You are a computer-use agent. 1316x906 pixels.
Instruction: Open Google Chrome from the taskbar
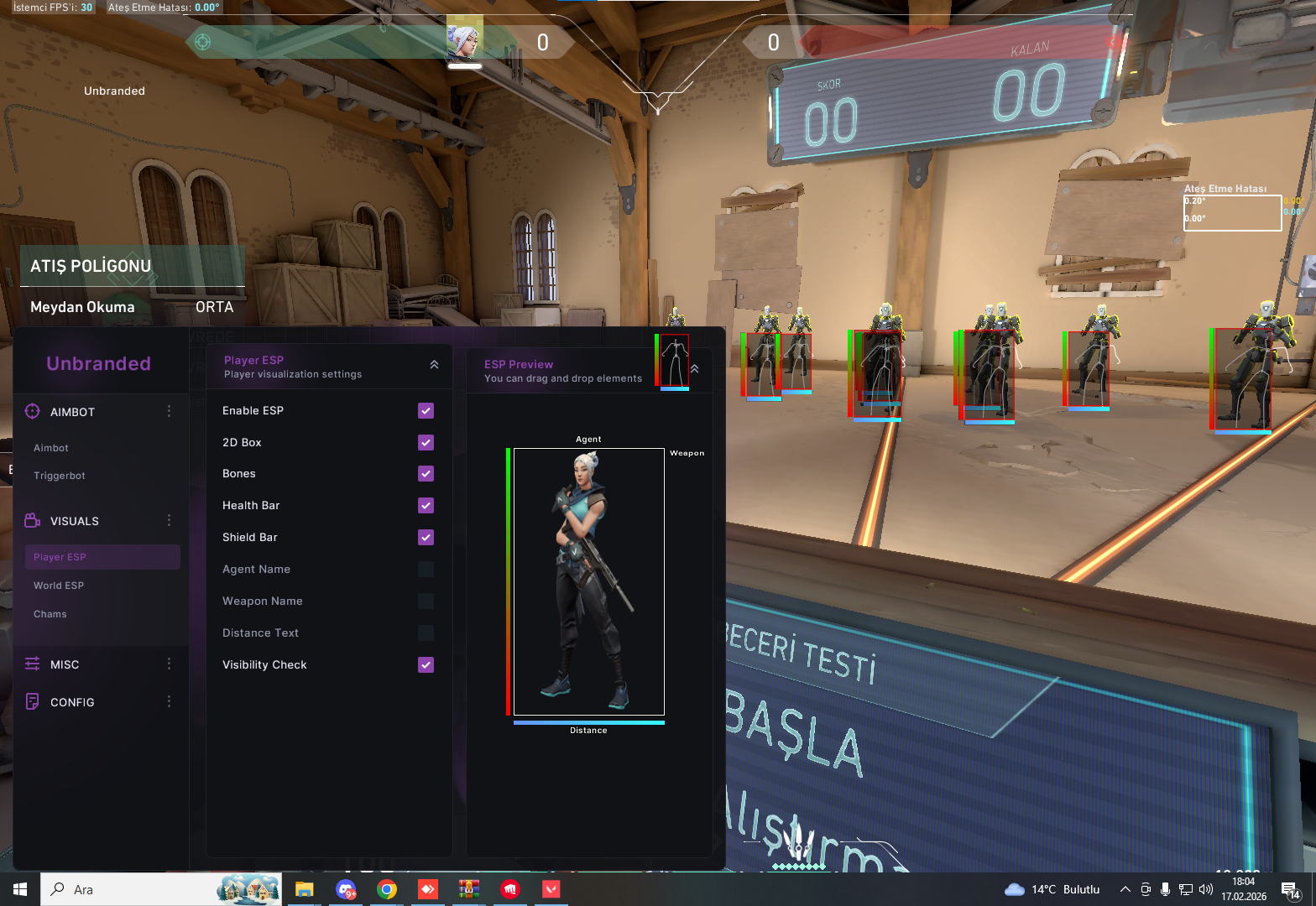point(387,889)
